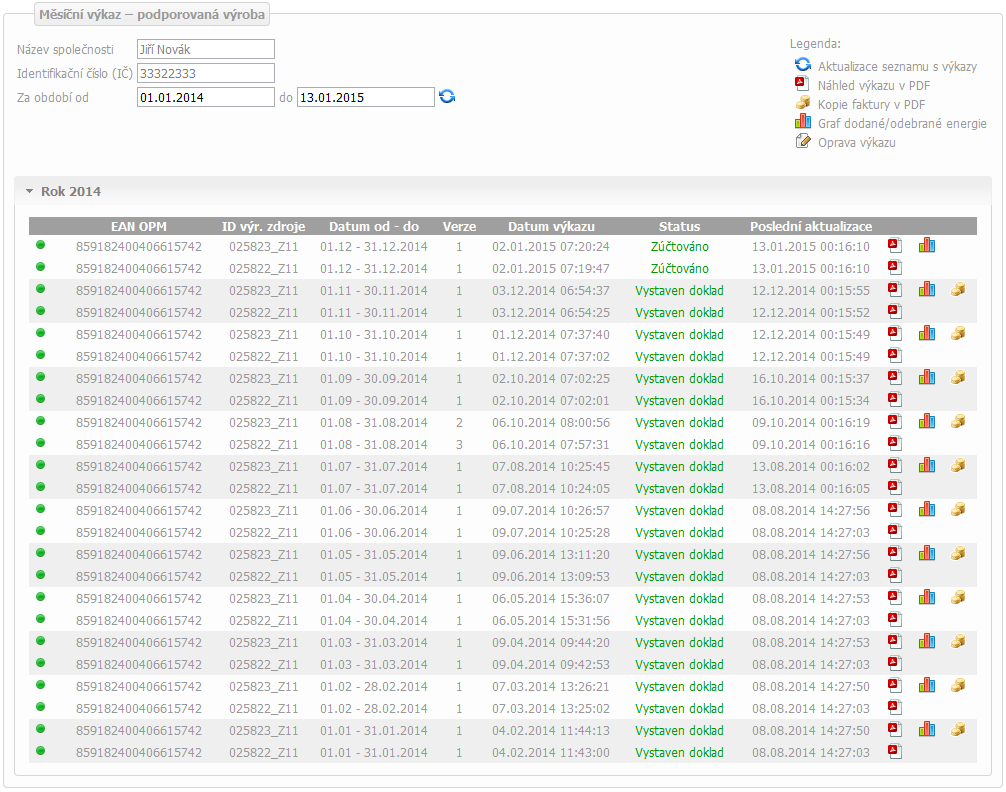Open invoice copy for 025823_Z11 November 2014 row

click(x=958, y=289)
